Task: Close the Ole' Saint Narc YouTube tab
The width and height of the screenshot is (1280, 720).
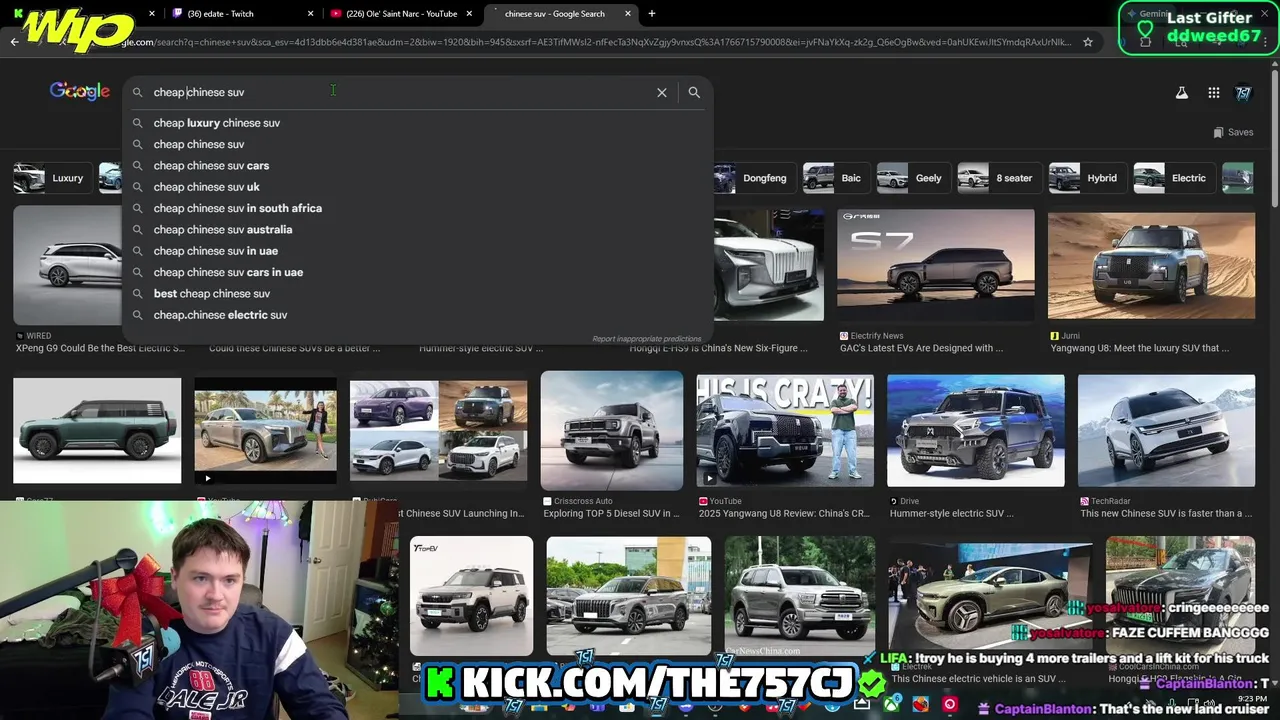Action: click(469, 14)
